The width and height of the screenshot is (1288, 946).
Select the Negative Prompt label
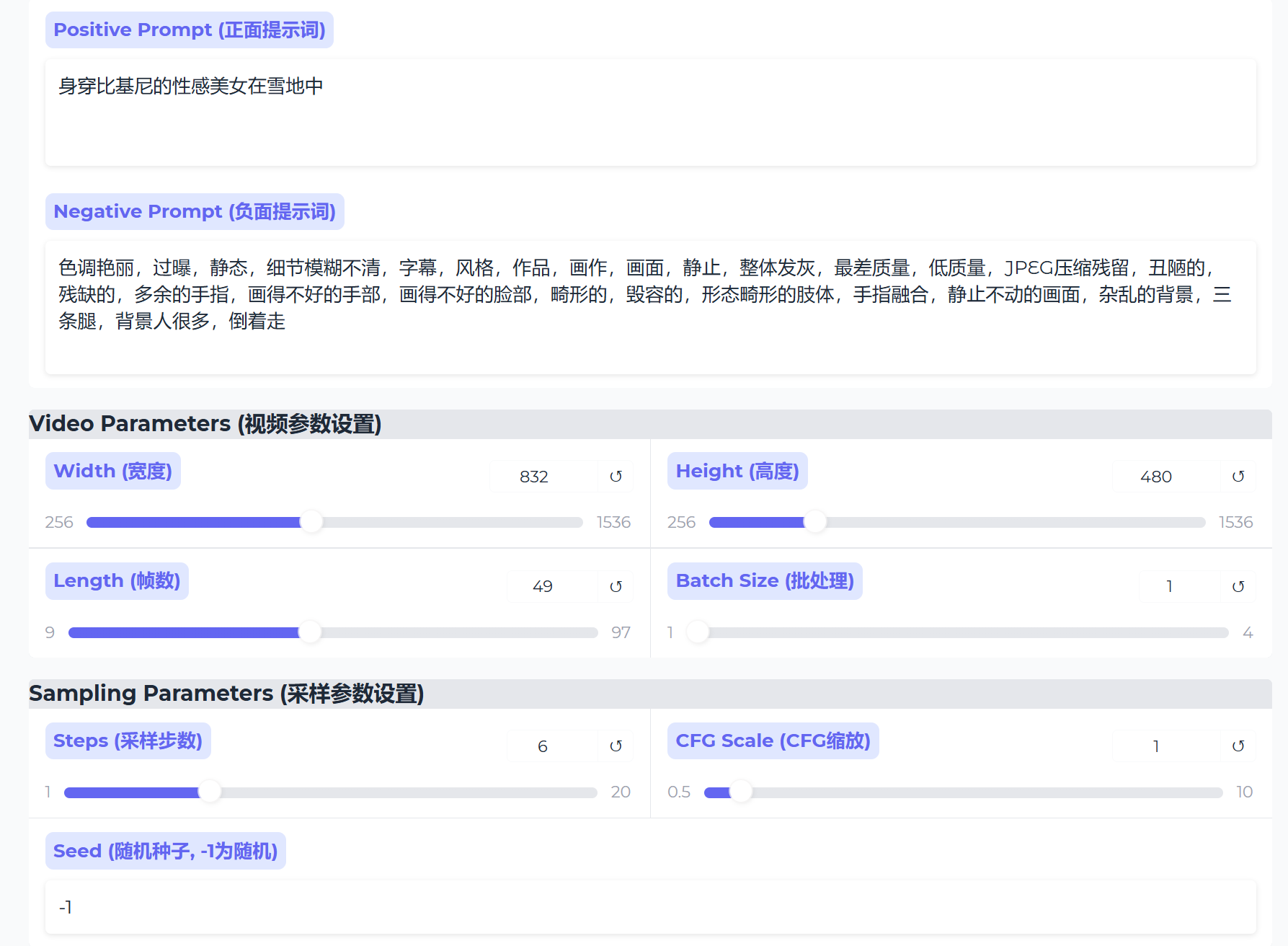pos(195,211)
